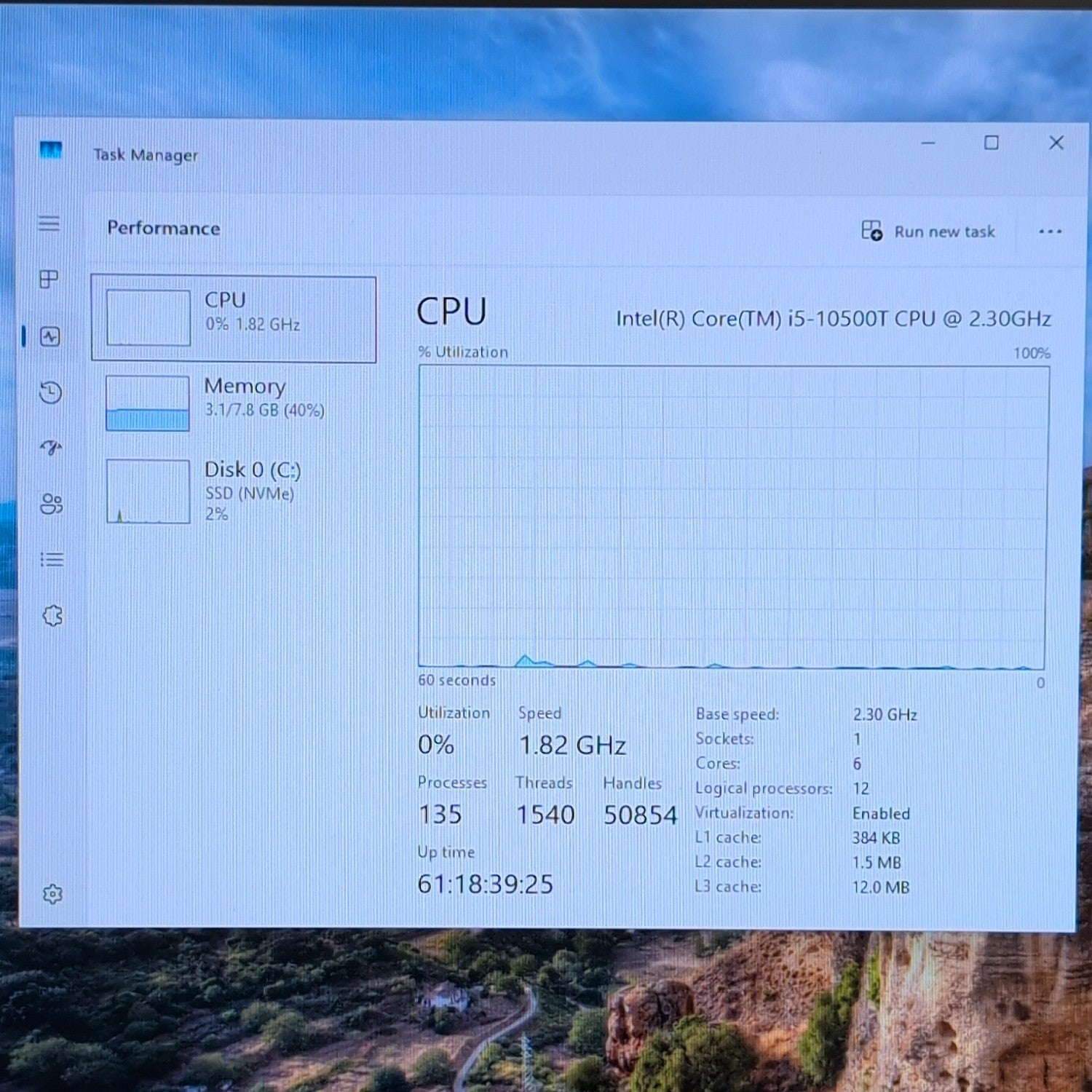
Task: Click Run new task
Action: point(927,232)
